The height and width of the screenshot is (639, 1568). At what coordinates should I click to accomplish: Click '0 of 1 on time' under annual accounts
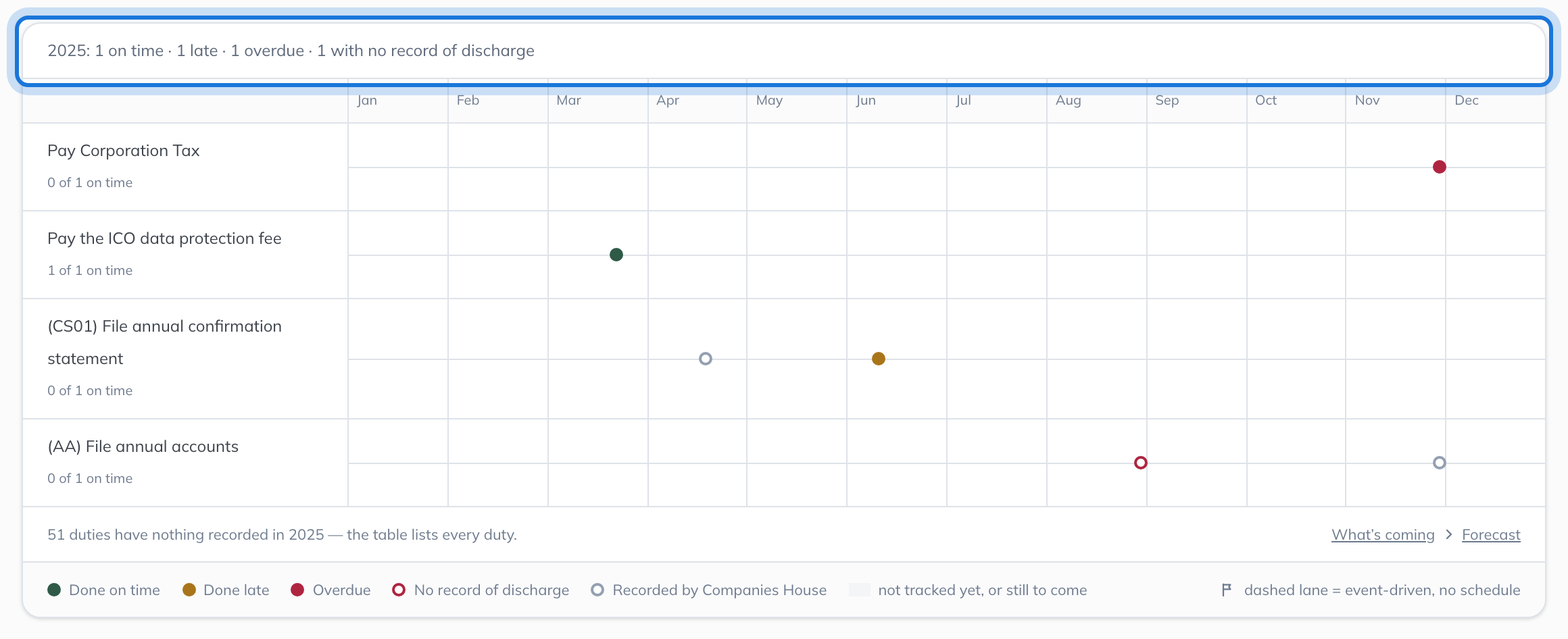tap(90, 478)
